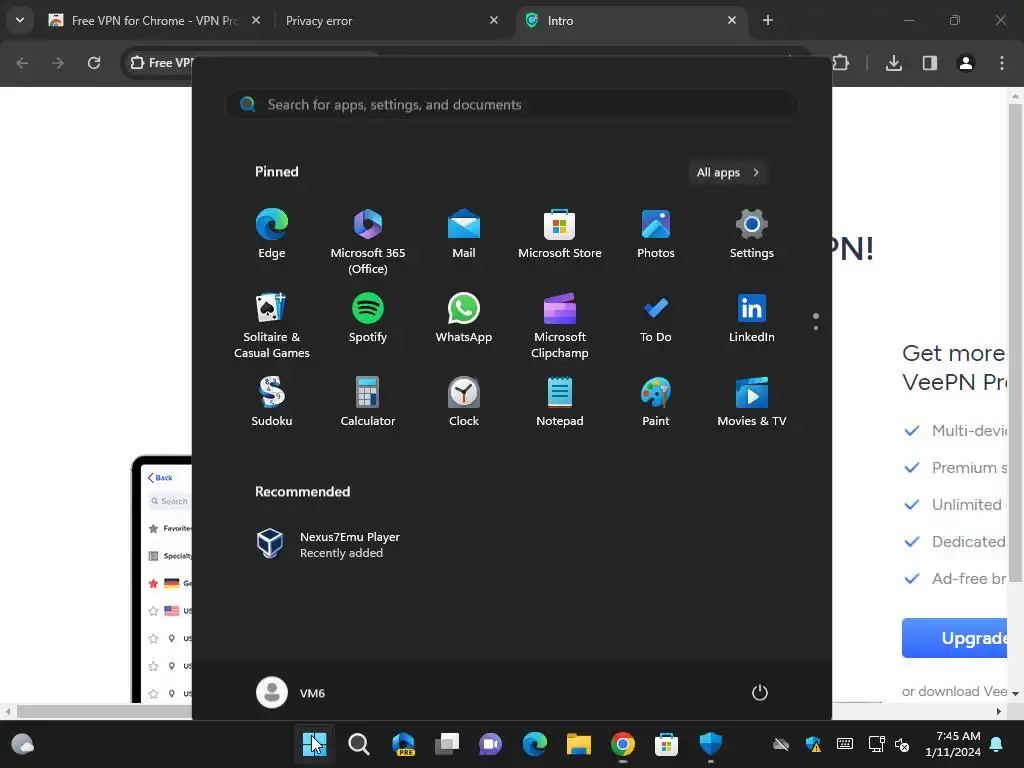The image size is (1024, 768).
Task: Click the OneDrive tray icon
Action: tap(781, 744)
